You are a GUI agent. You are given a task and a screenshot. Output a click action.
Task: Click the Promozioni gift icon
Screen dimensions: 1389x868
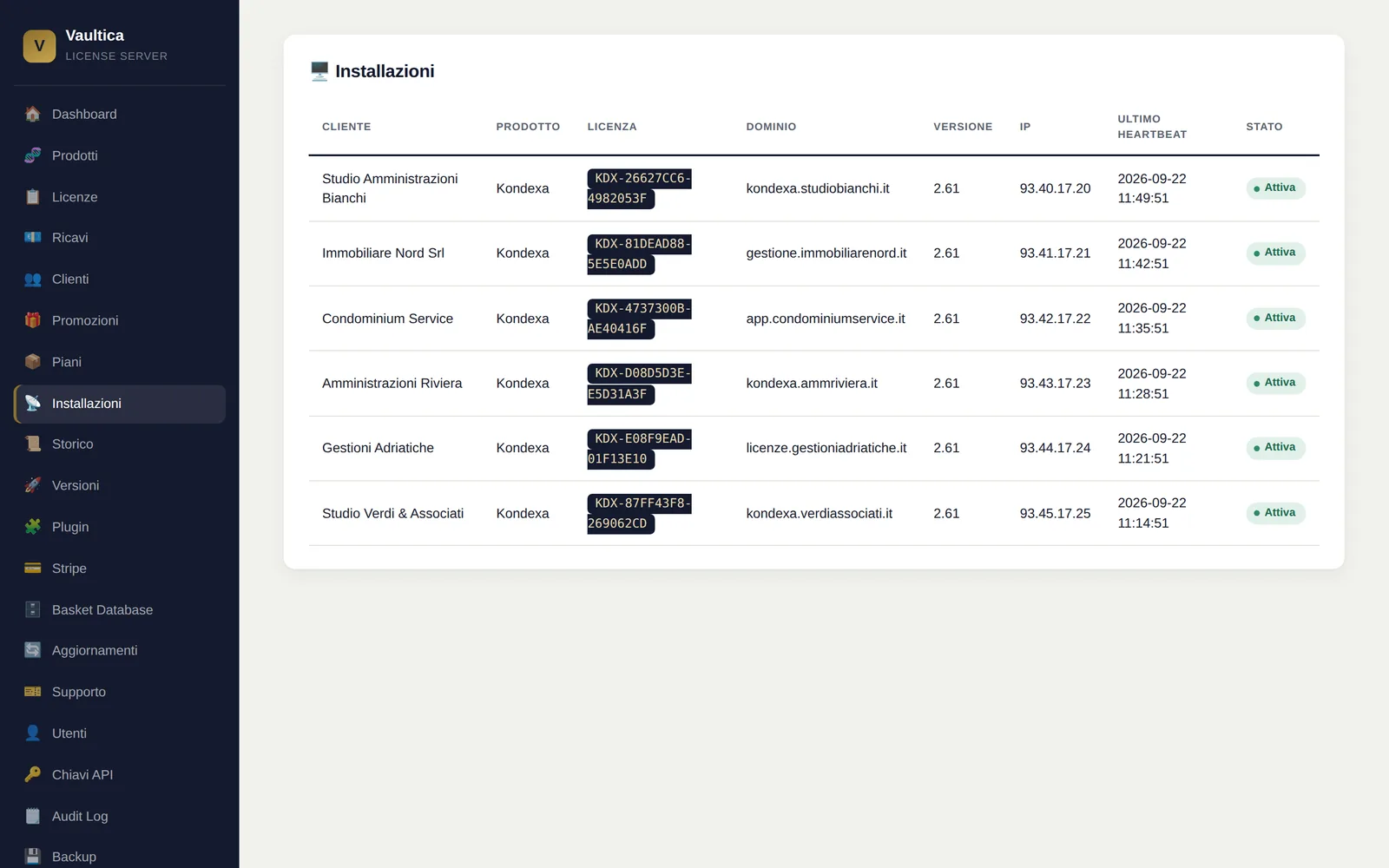33,320
